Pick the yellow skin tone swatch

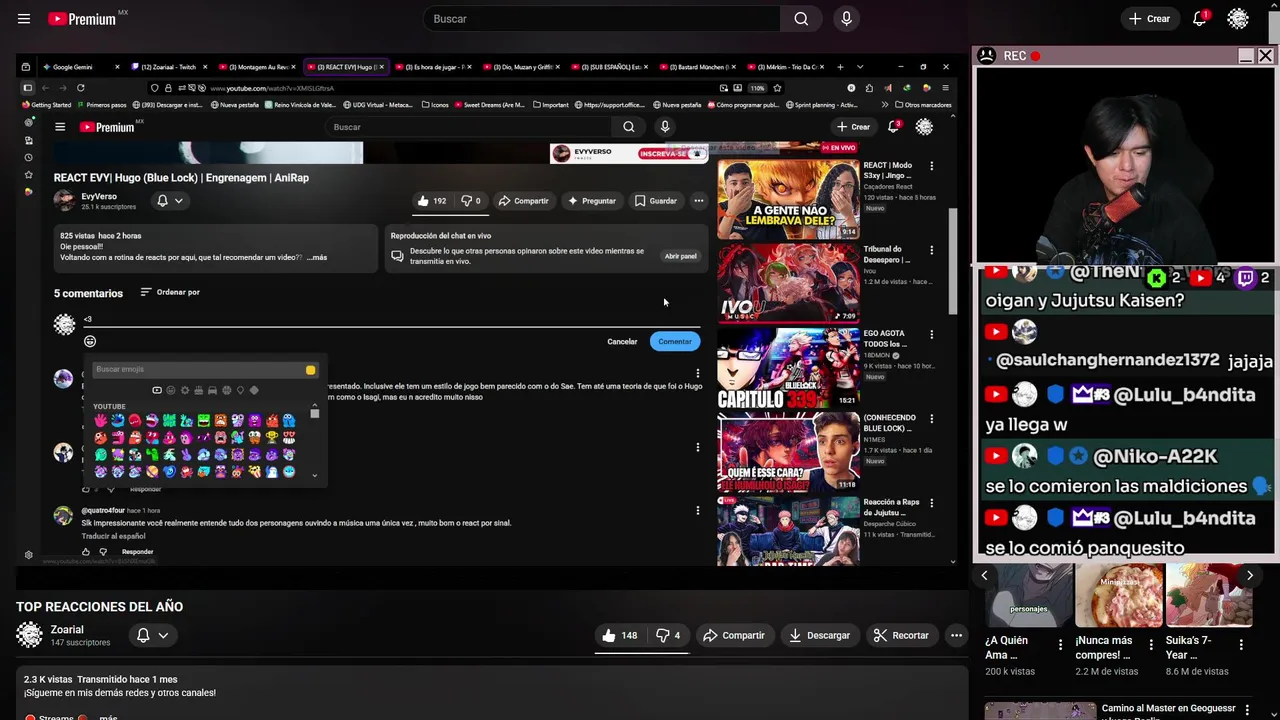(311, 370)
